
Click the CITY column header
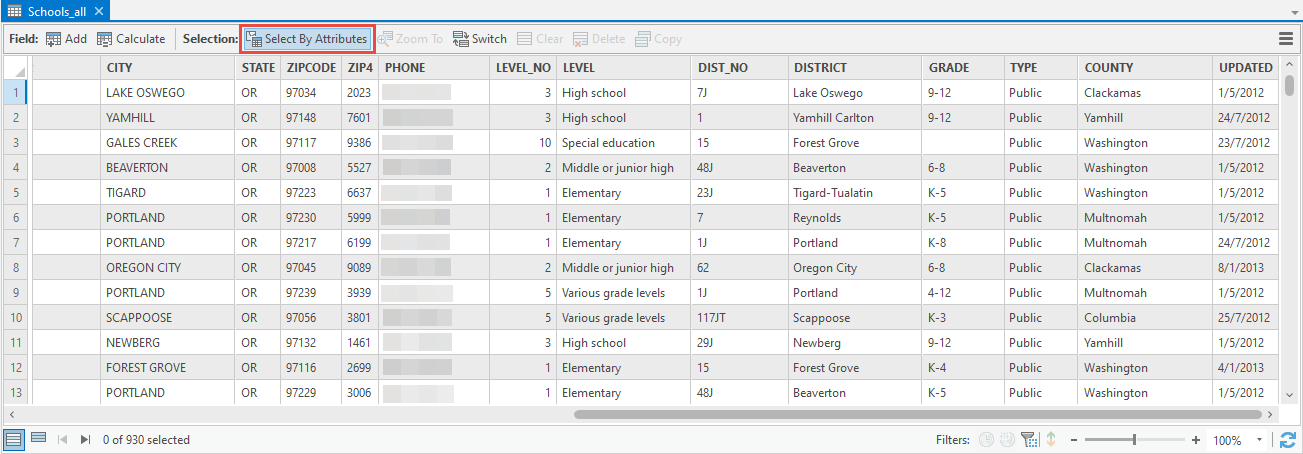[x=167, y=68]
